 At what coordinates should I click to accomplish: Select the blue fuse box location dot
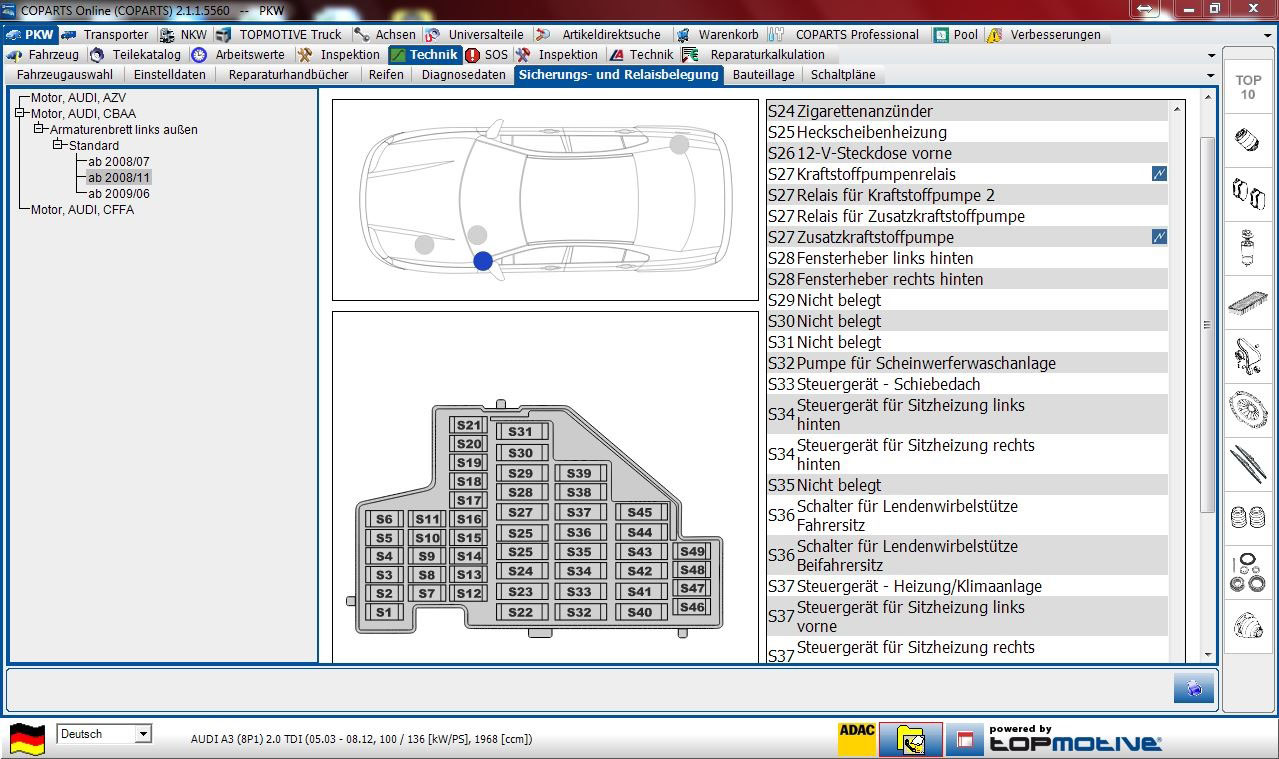click(x=483, y=261)
